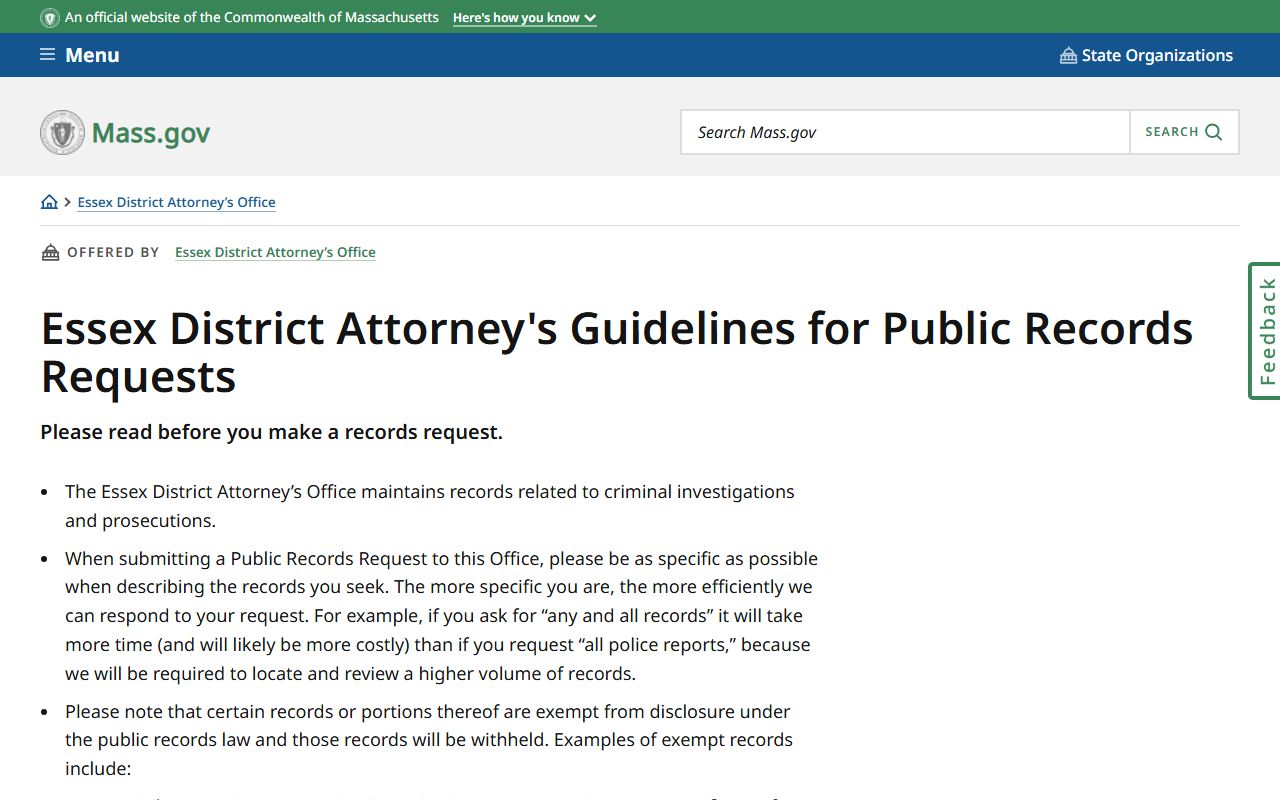Image resolution: width=1280 pixels, height=800 pixels.
Task: Open the Feedback side tab
Action: (x=1264, y=331)
